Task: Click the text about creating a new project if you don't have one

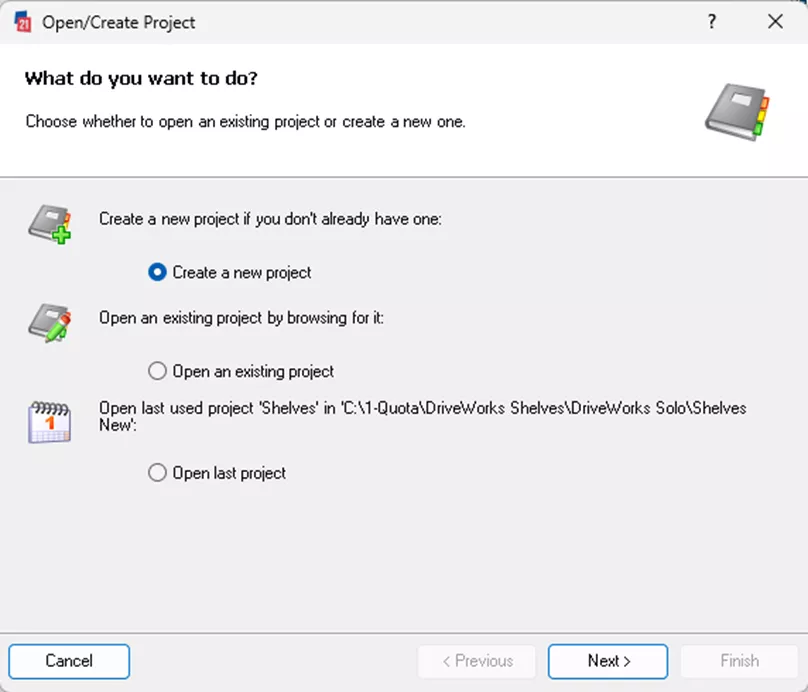Action: [x=270, y=219]
